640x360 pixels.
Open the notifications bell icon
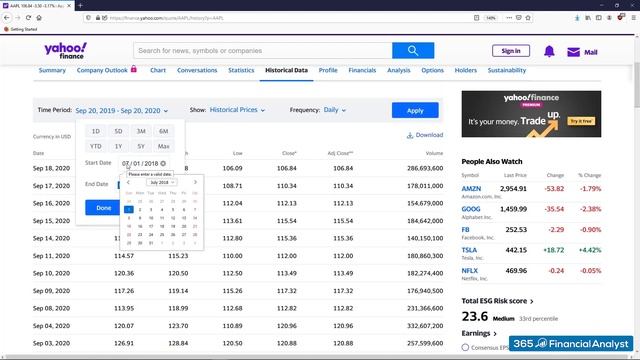point(549,51)
